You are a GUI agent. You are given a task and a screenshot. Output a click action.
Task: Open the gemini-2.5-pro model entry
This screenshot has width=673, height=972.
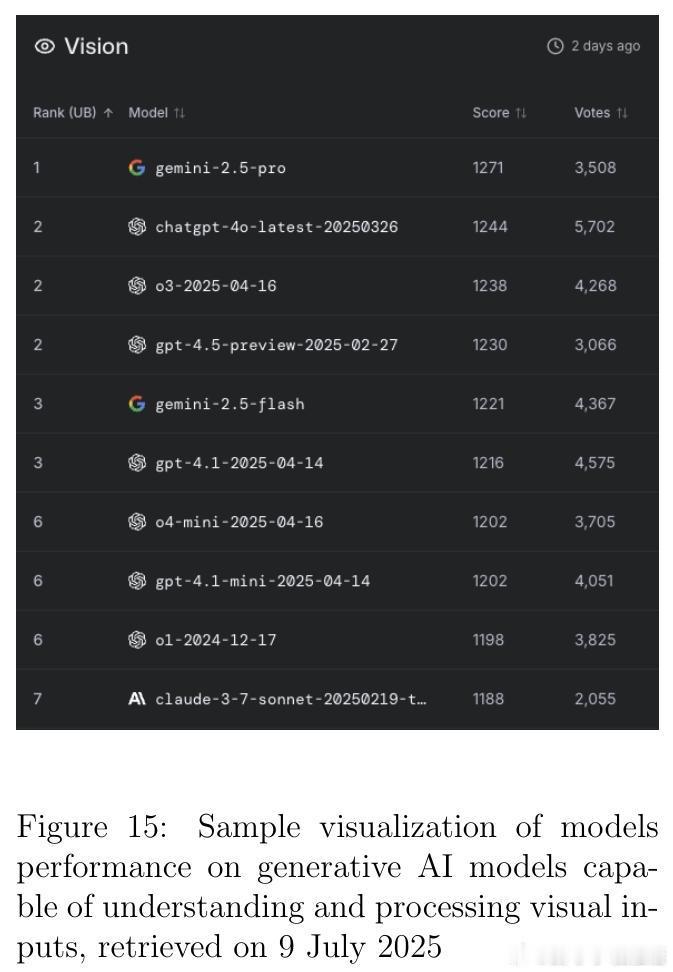(x=221, y=168)
